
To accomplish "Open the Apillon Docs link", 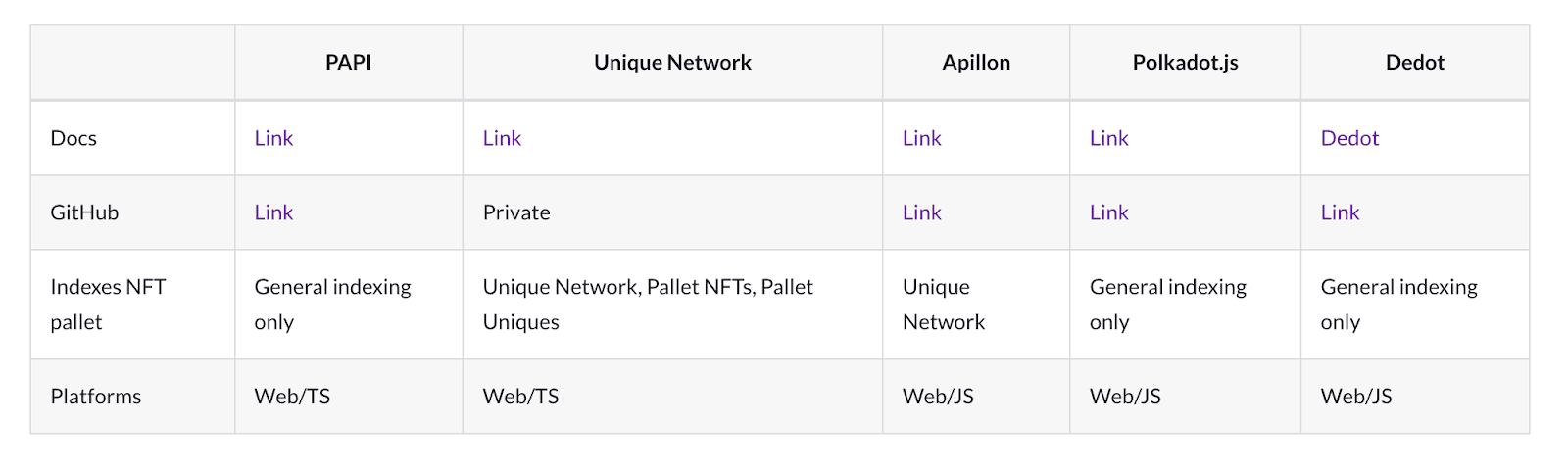I will click(921, 138).
